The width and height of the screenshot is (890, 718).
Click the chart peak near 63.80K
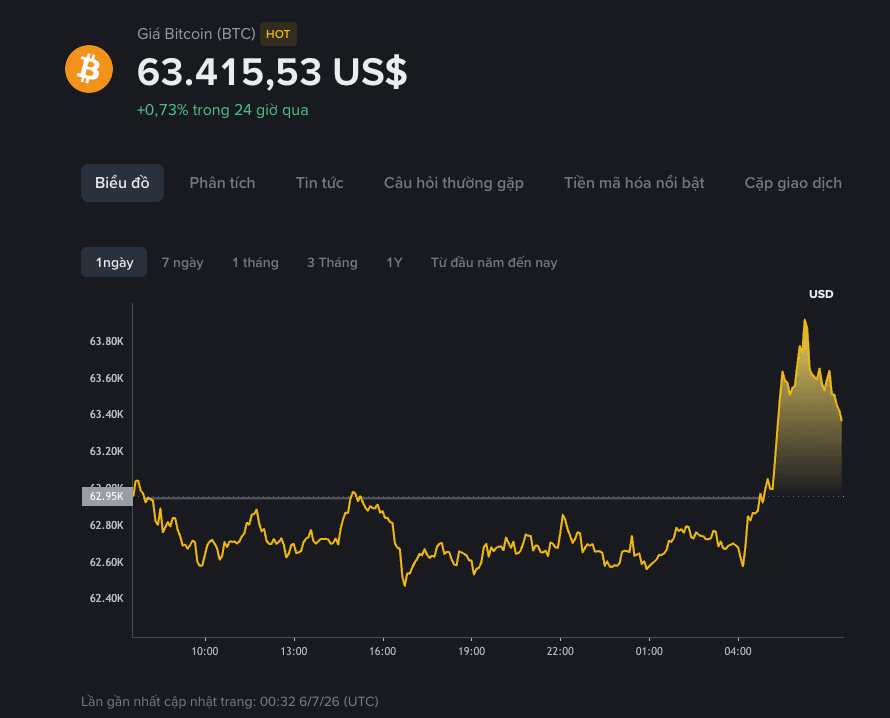[x=805, y=321]
